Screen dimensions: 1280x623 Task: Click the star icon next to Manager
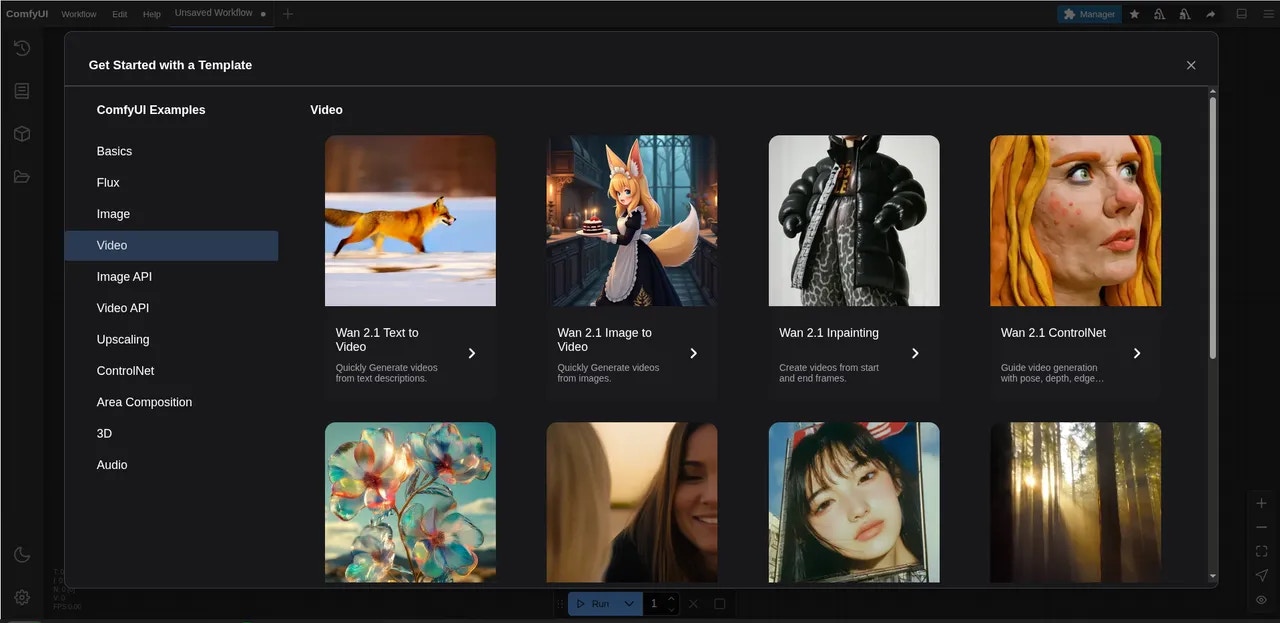click(1134, 14)
